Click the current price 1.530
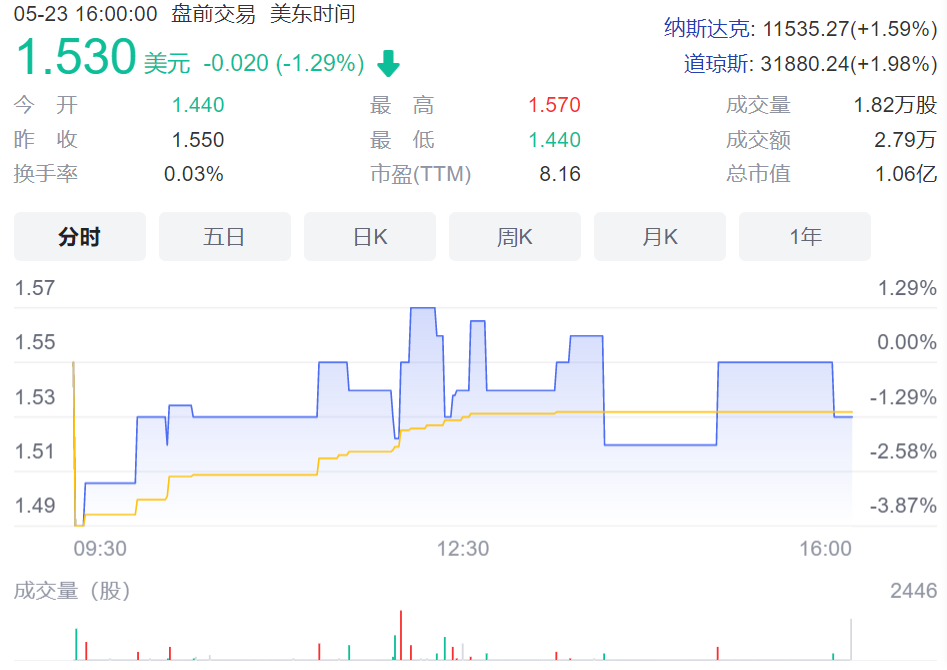947x670 pixels. (x=76, y=58)
